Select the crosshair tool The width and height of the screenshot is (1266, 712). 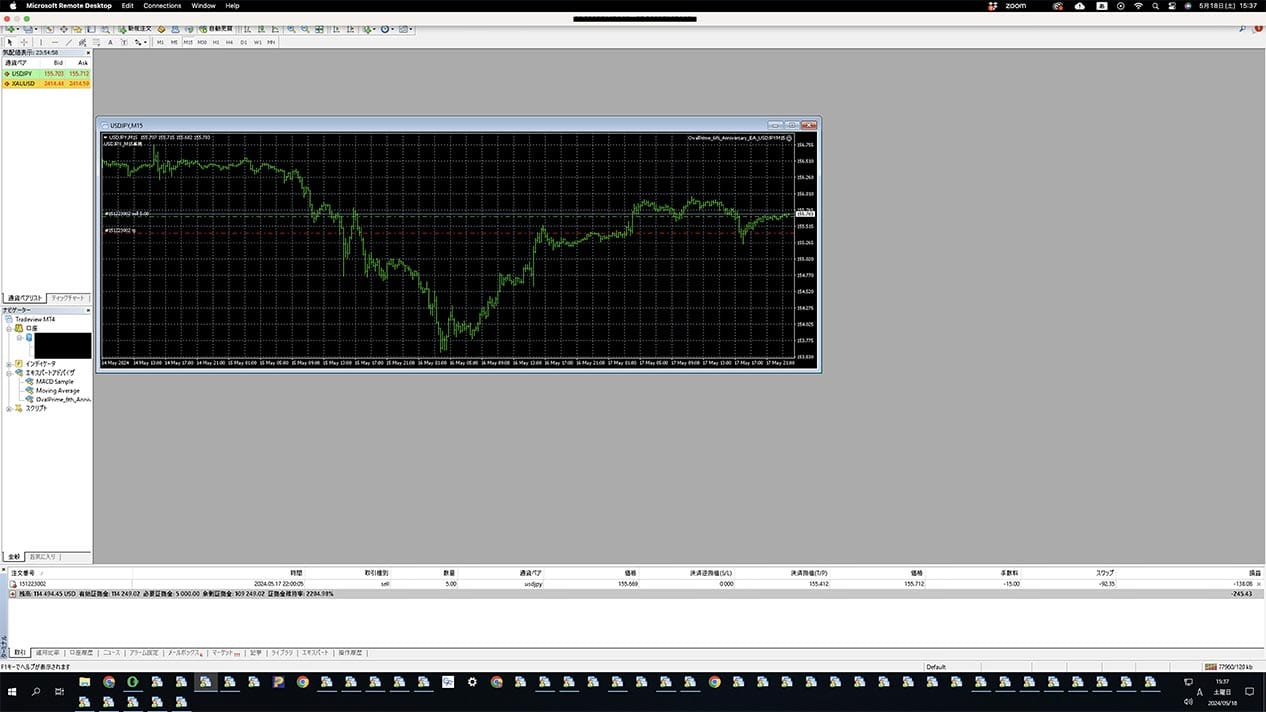click(x=24, y=42)
